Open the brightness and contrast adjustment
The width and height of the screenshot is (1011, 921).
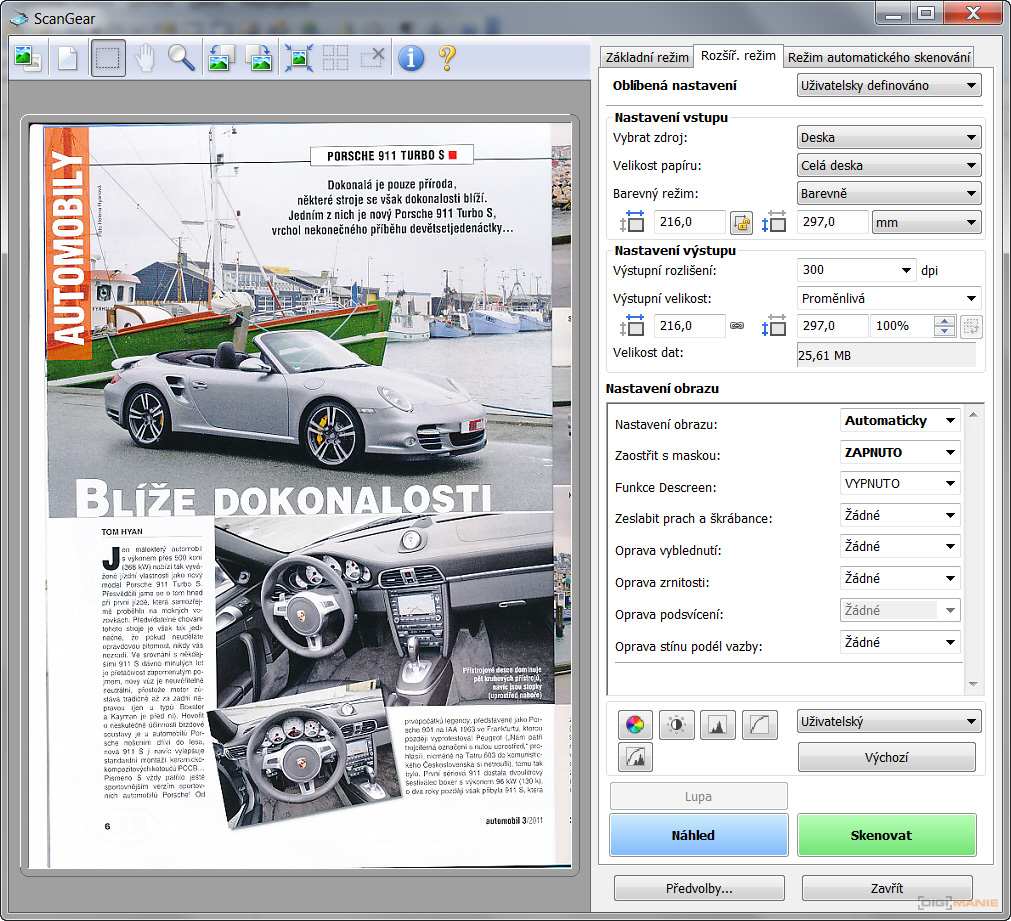tap(676, 724)
